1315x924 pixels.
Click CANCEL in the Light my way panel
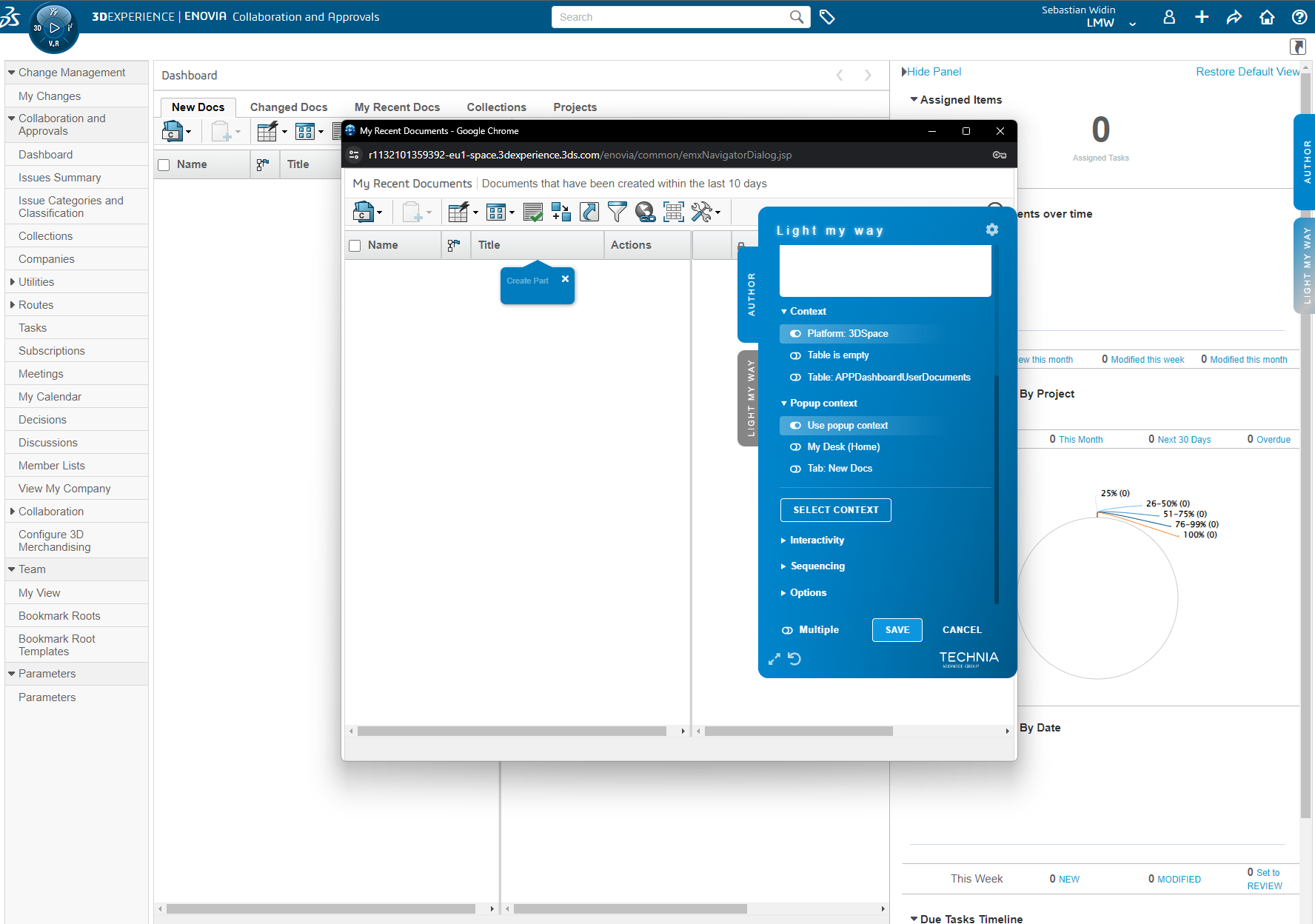(x=962, y=630)
